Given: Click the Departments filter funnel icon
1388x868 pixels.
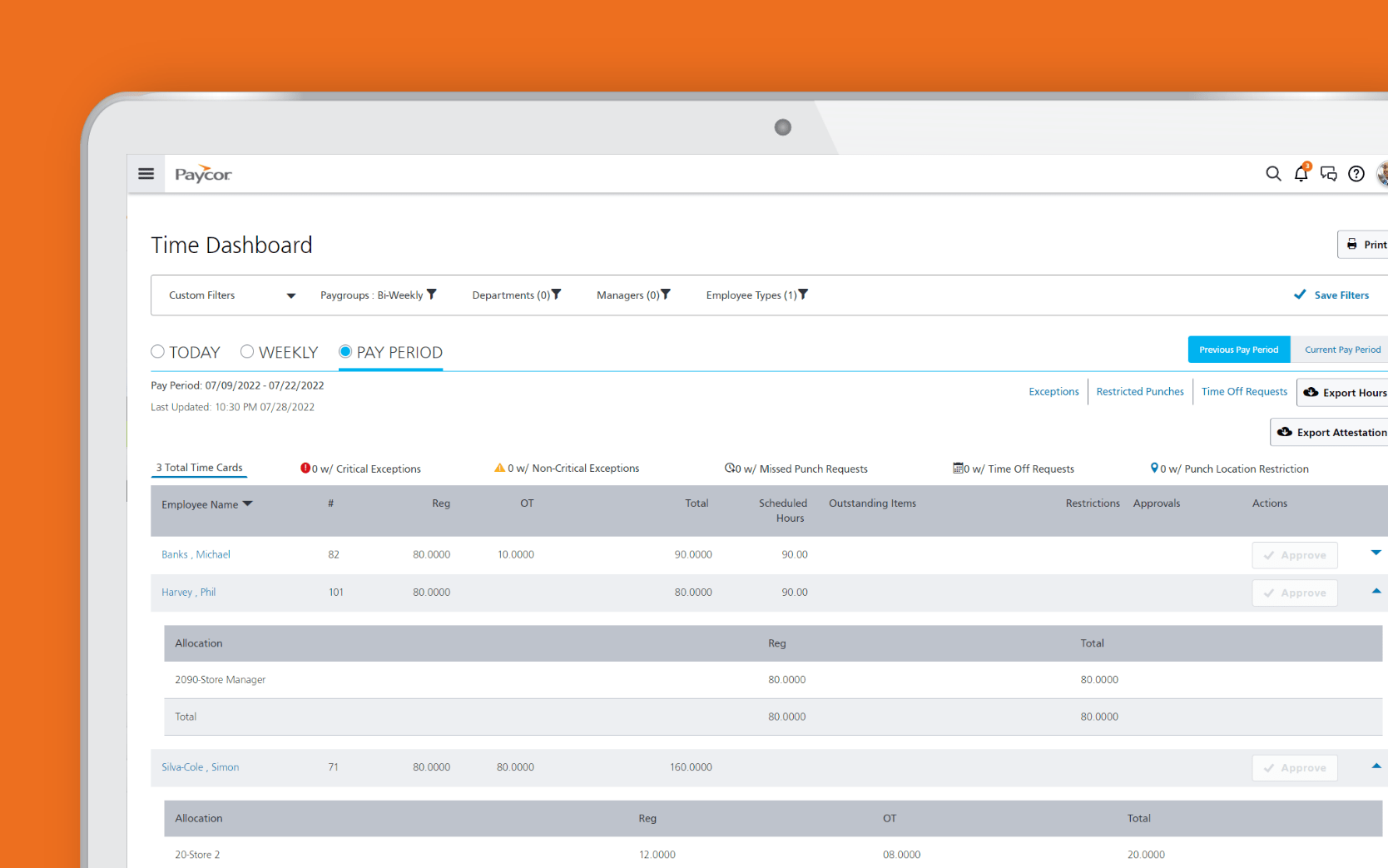Looking at the screenshot, I should click(556, 294).
